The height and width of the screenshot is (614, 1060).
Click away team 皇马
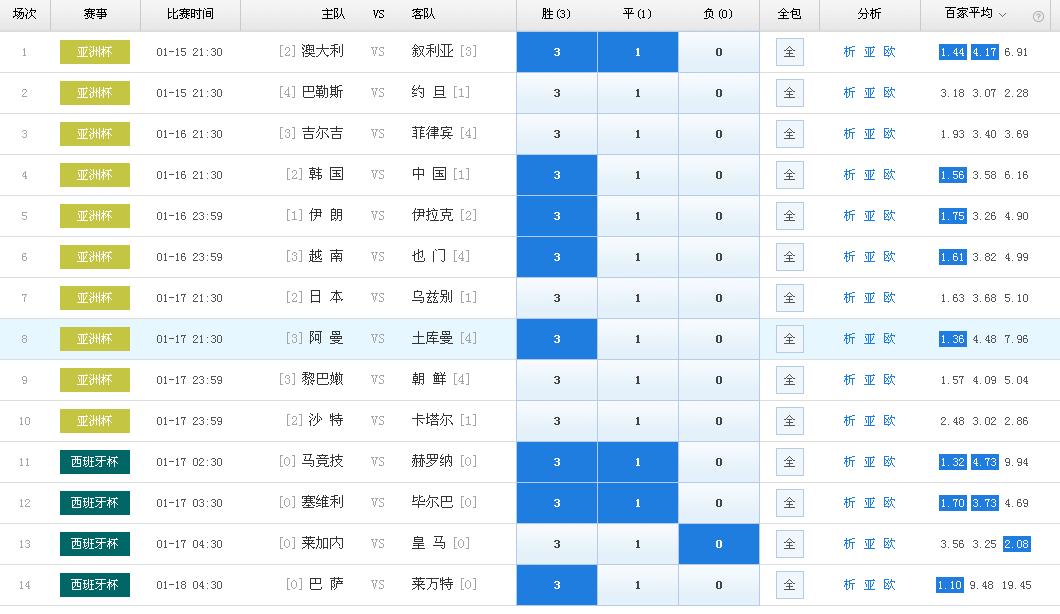pos(429,543)
